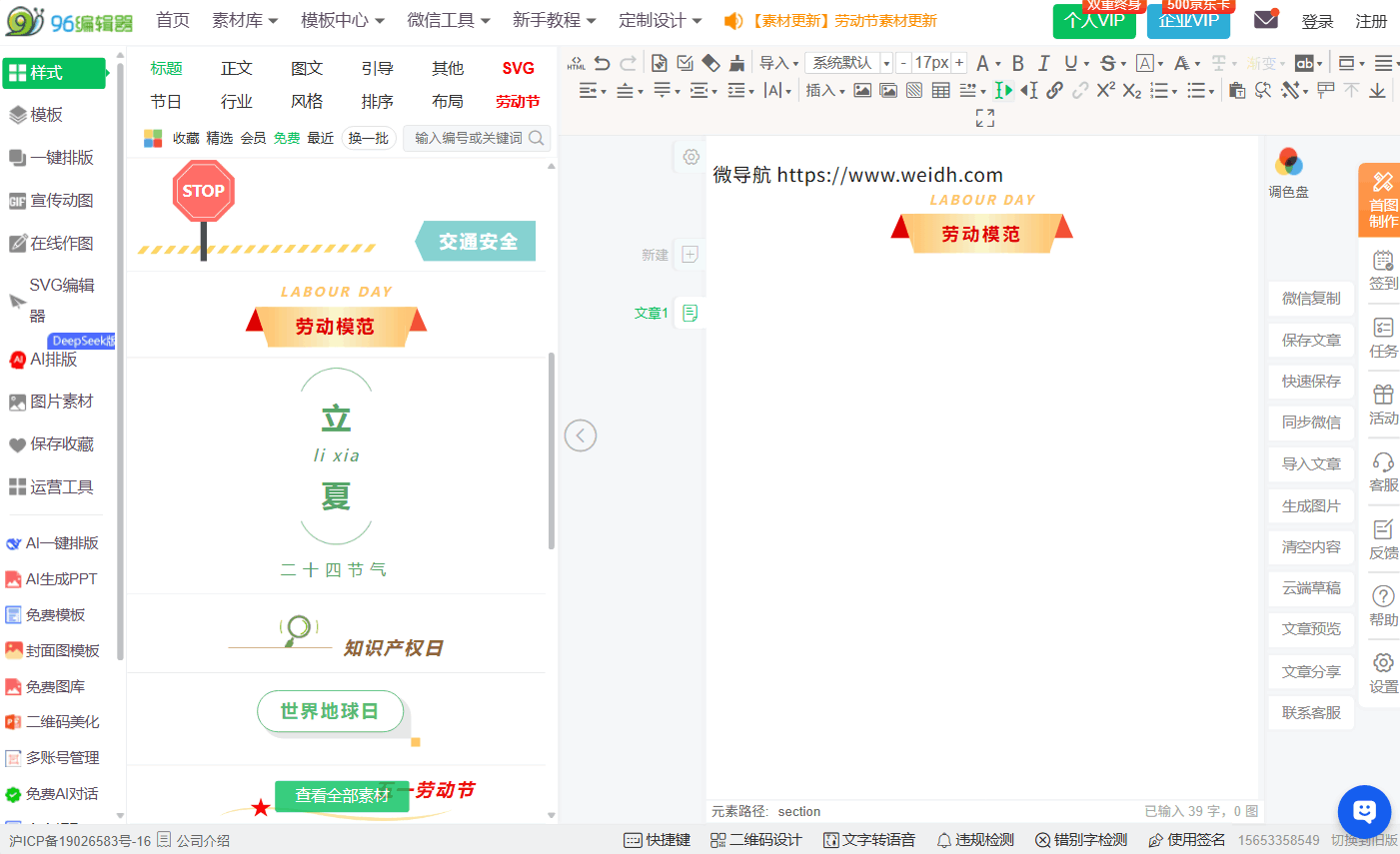1400x854 pixels.
Task: Click the 保存文章 button
Action: pyautogui.click(x=1311, y=341)
